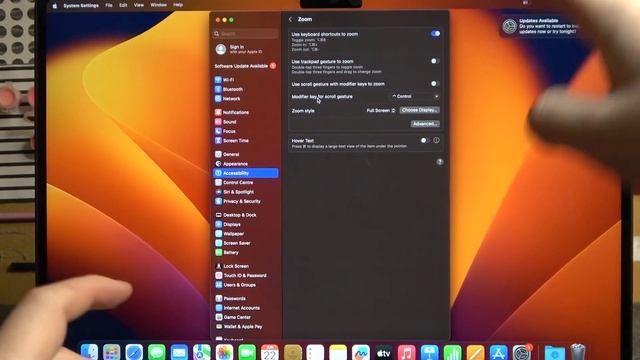This screenshot has width=640, height=360.
Task: Open the View menu
Action: click(x=139, y=5)
